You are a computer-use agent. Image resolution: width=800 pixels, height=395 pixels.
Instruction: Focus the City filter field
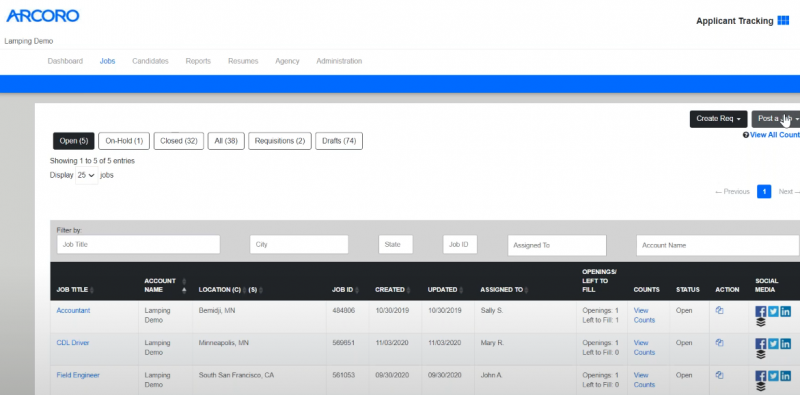[299, 244]
